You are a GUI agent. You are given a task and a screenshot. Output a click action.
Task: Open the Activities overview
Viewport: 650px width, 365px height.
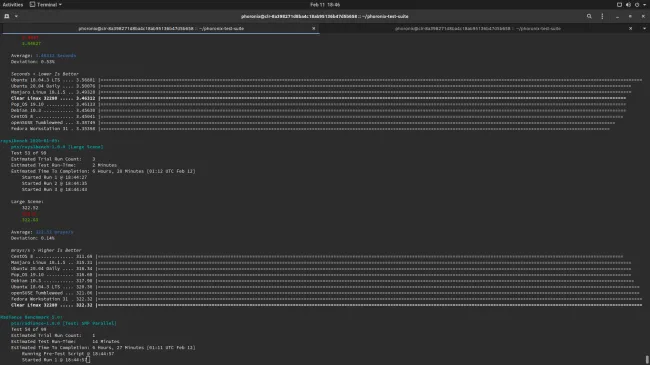13,5
